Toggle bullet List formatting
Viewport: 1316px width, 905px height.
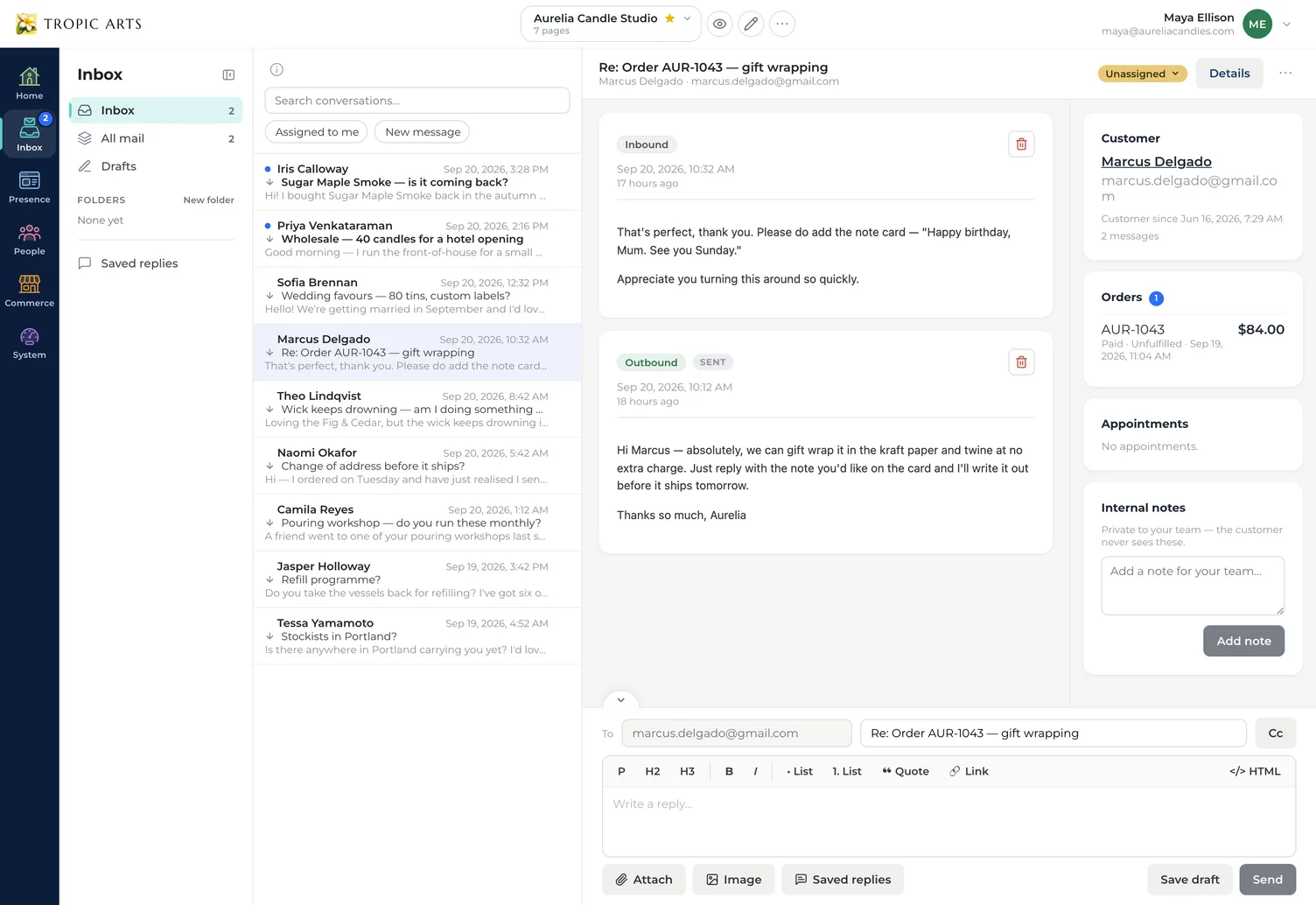[x=800, y=771]
